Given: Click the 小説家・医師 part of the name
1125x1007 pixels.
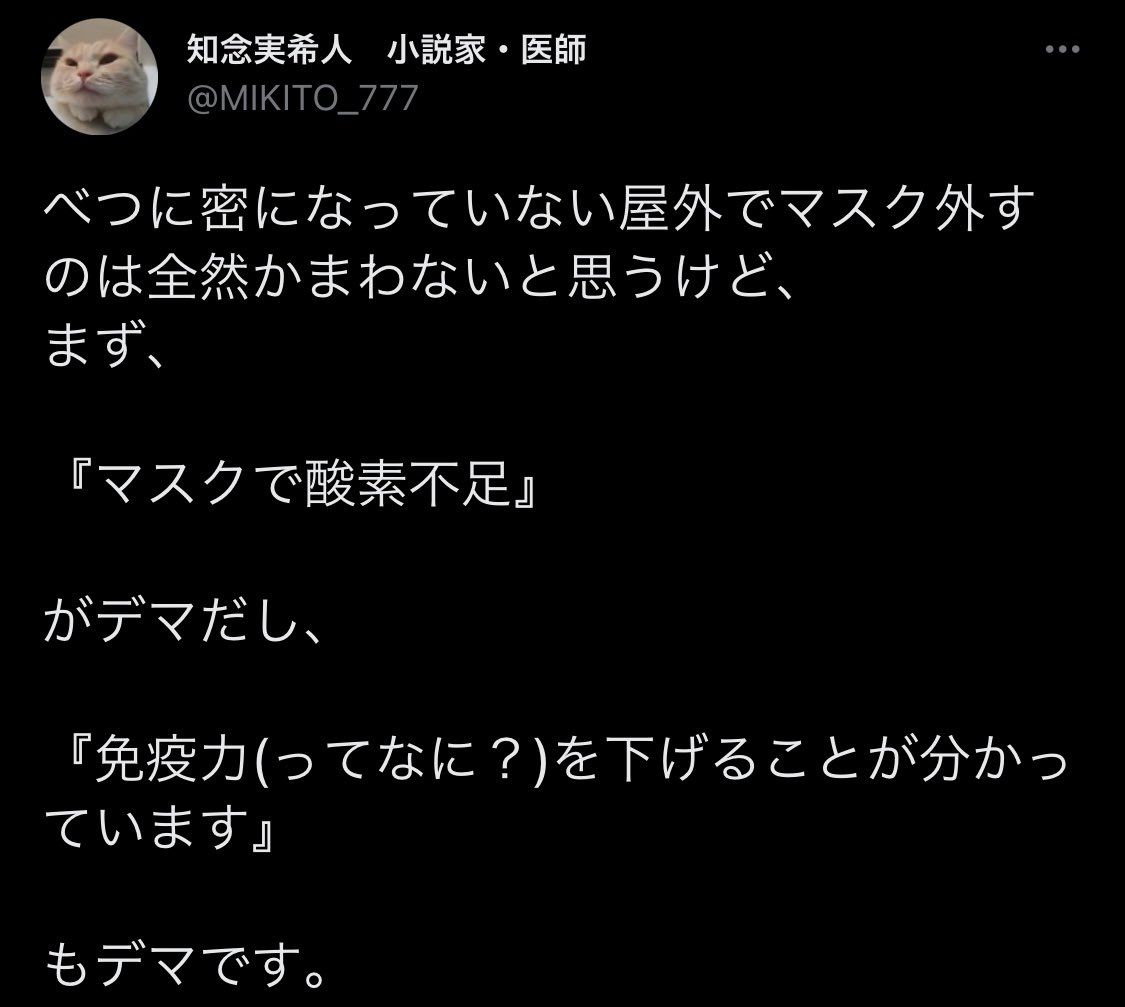Looking at the screenshot, I should 486,50.
